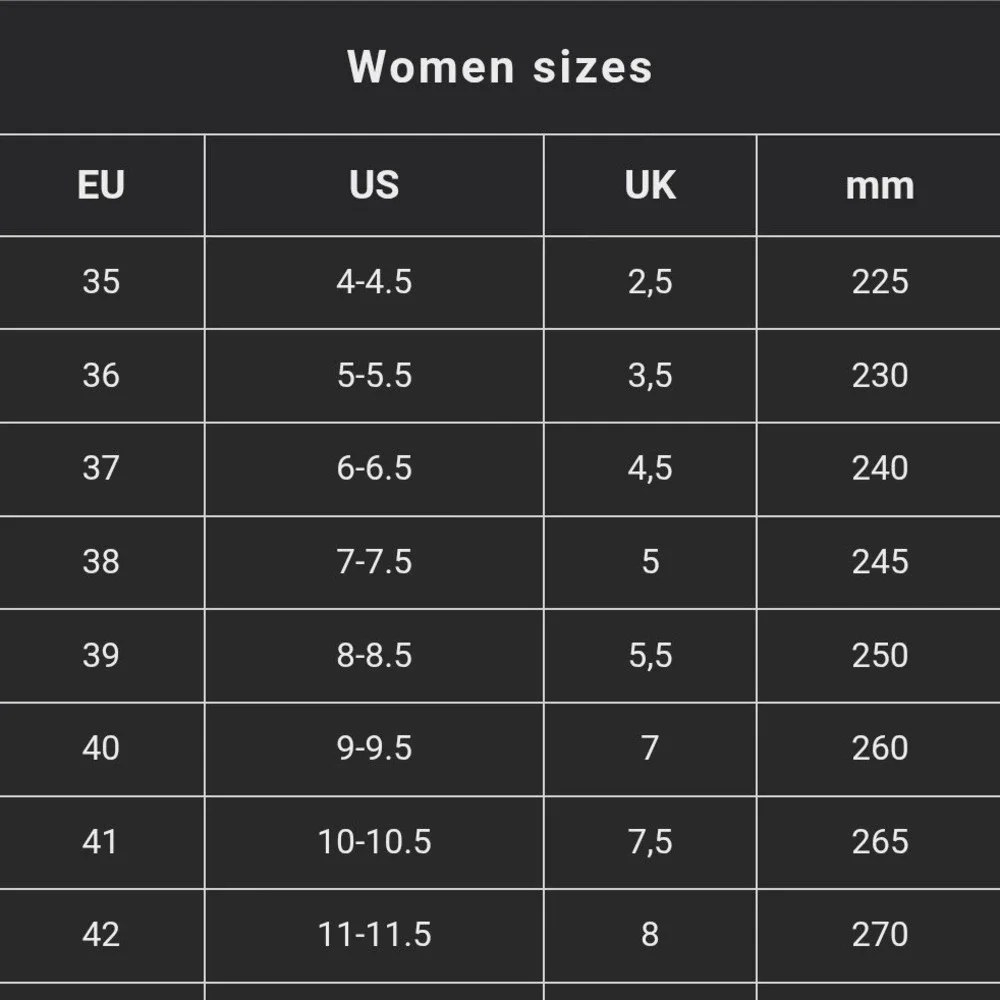Screen dimensions: 1000x1000
Task: Click UK size 5,5 cell
Action: coord(650,656)
